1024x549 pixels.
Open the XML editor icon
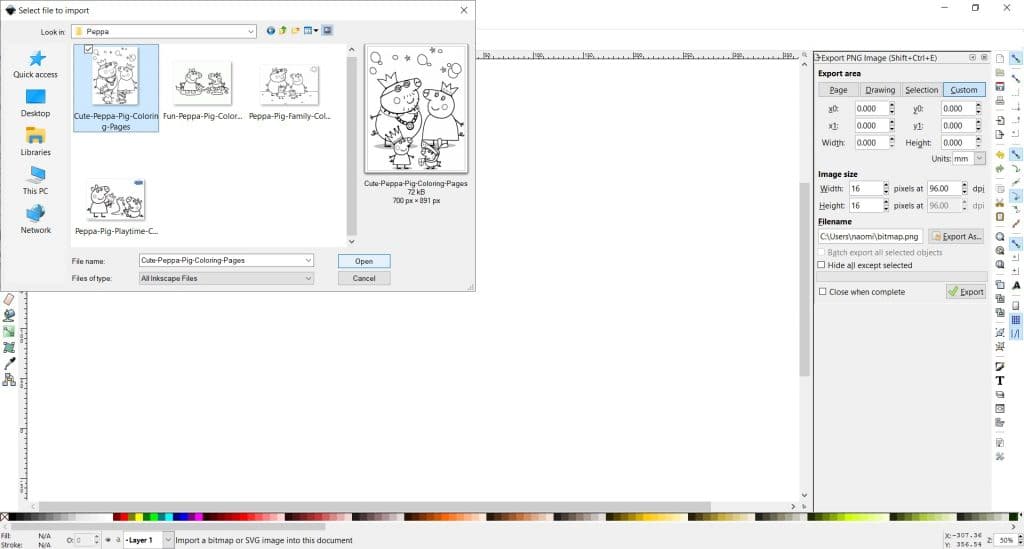click(x=1000, y=409)
